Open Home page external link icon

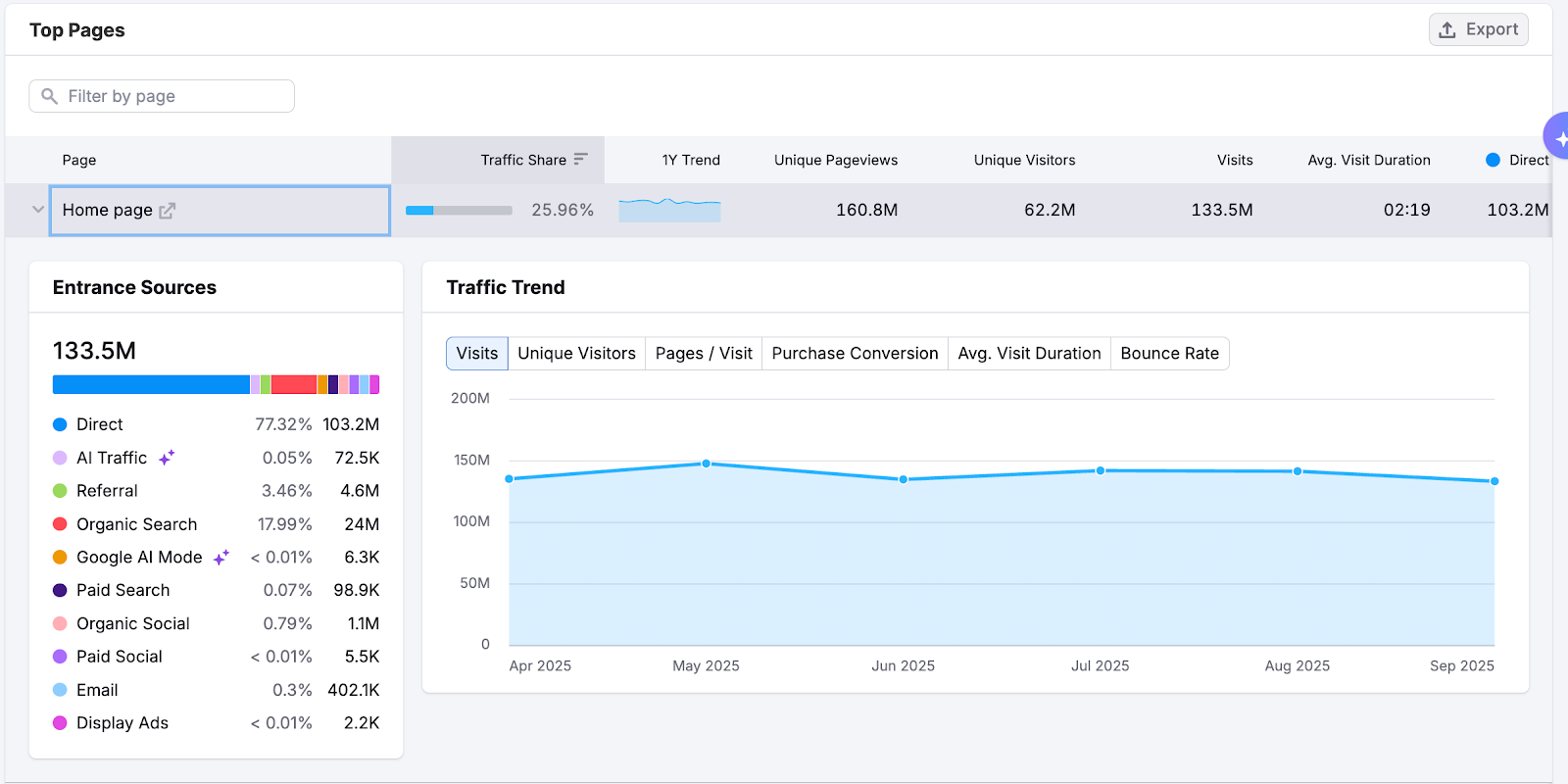[x=168, y=211]
